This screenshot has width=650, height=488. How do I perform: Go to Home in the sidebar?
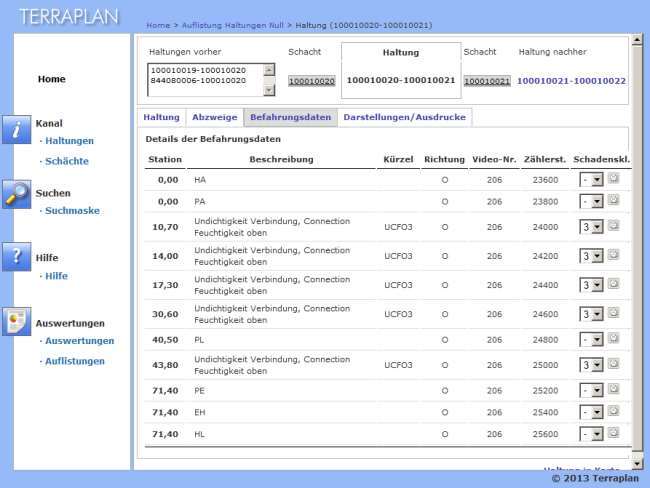52,79
